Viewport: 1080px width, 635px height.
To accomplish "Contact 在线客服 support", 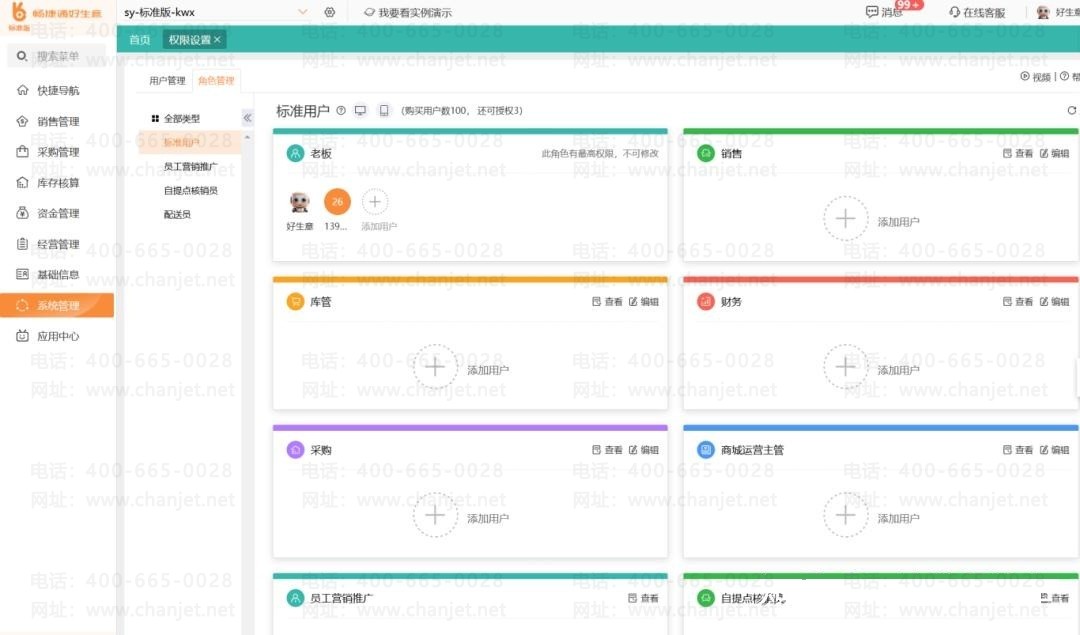I will [x=977, y=12].
